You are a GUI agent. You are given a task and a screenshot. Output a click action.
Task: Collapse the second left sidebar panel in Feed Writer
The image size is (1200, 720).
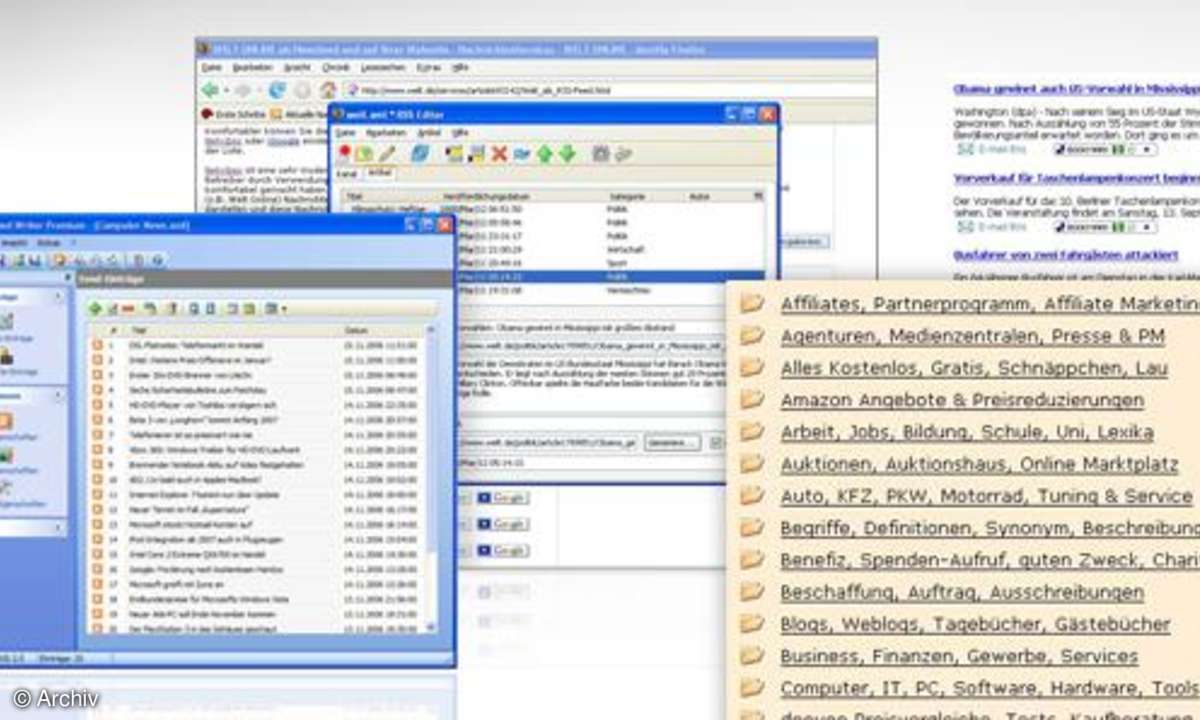click(x=60, y=397)
